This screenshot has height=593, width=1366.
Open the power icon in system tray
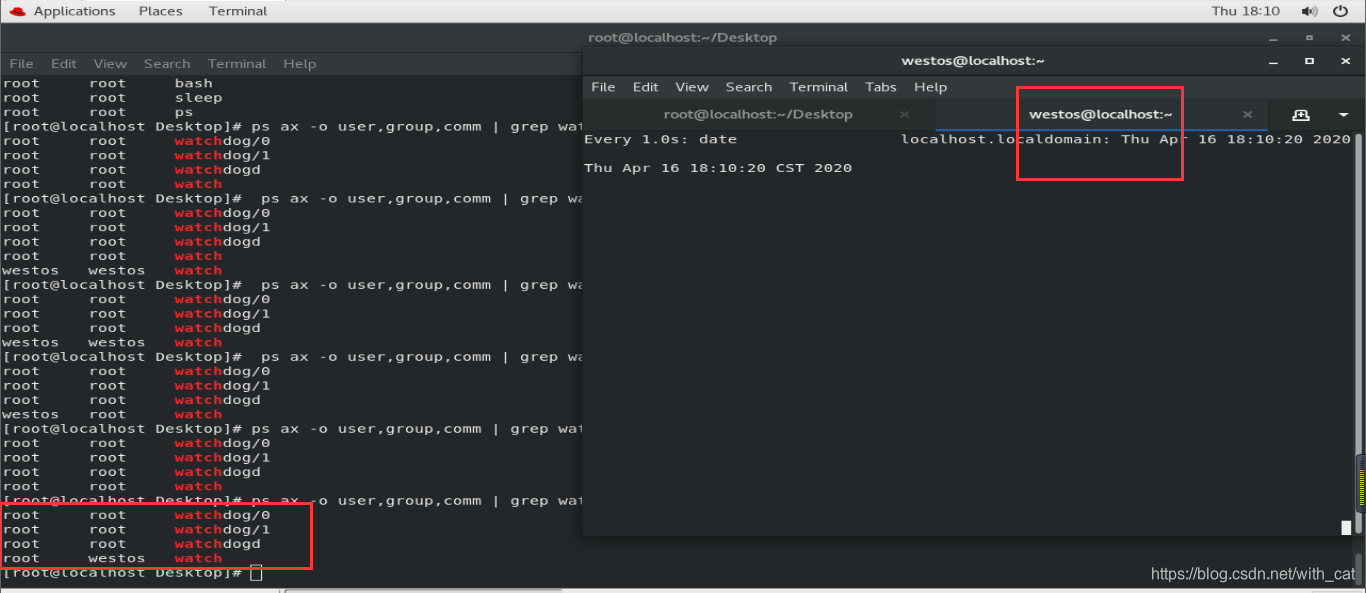click(x=1341, y=11)
